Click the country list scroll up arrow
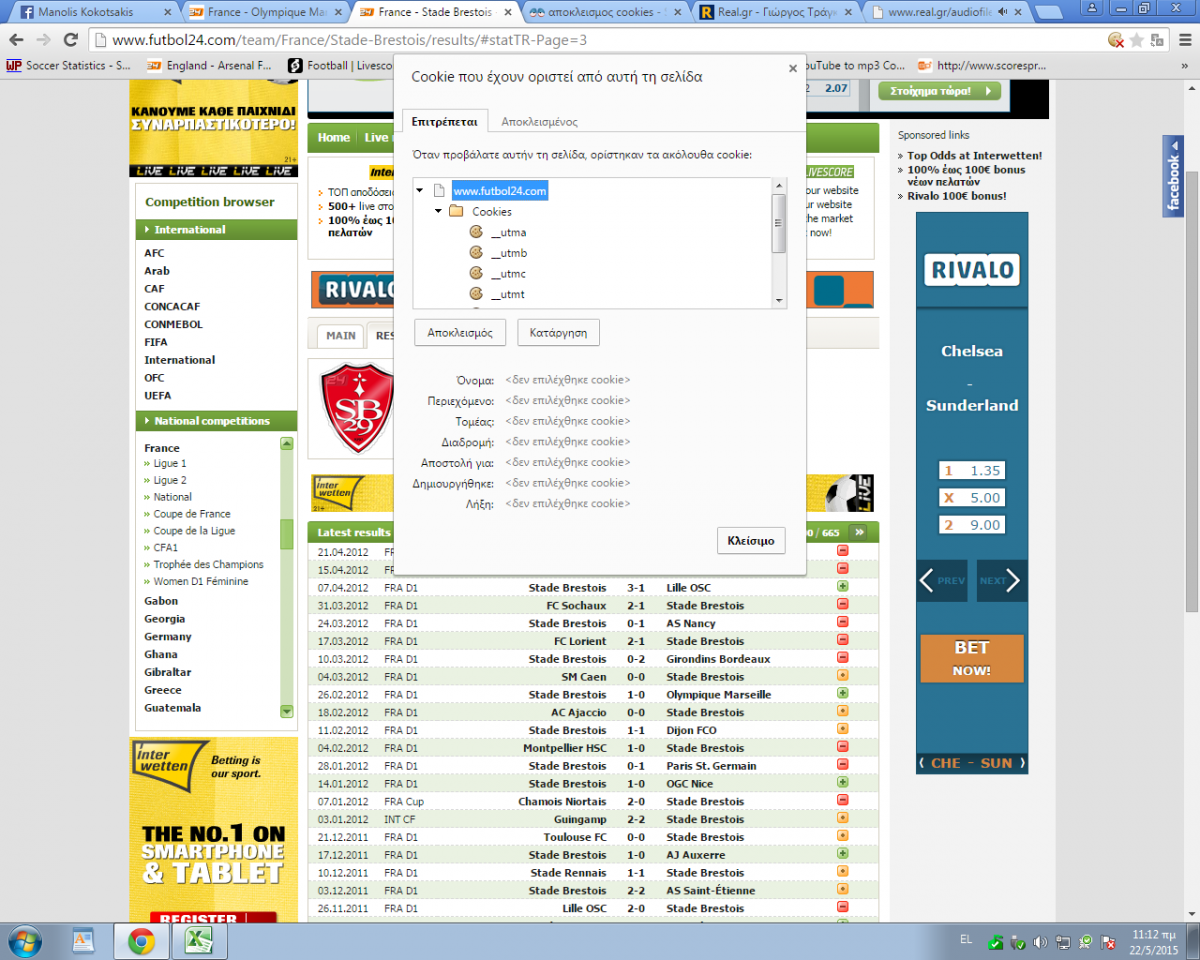 click(x=287, y=443)
